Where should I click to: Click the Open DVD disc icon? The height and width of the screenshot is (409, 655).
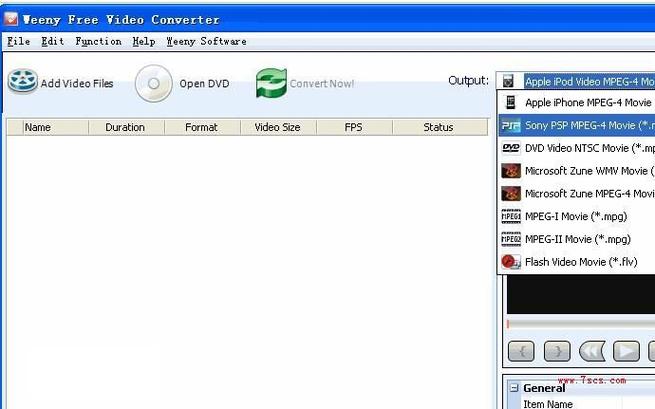154,84
